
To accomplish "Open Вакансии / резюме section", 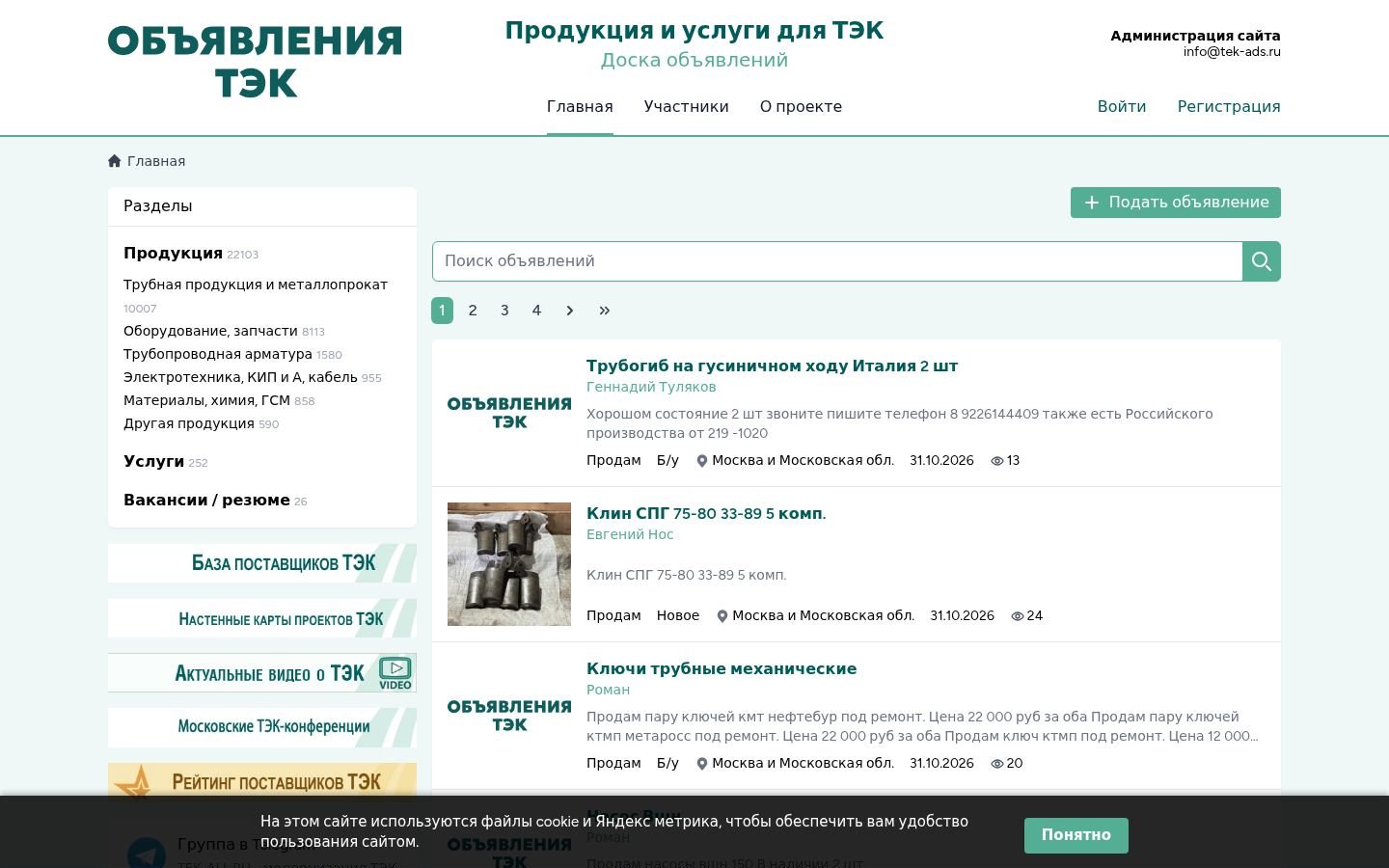I will coord(206,501).
